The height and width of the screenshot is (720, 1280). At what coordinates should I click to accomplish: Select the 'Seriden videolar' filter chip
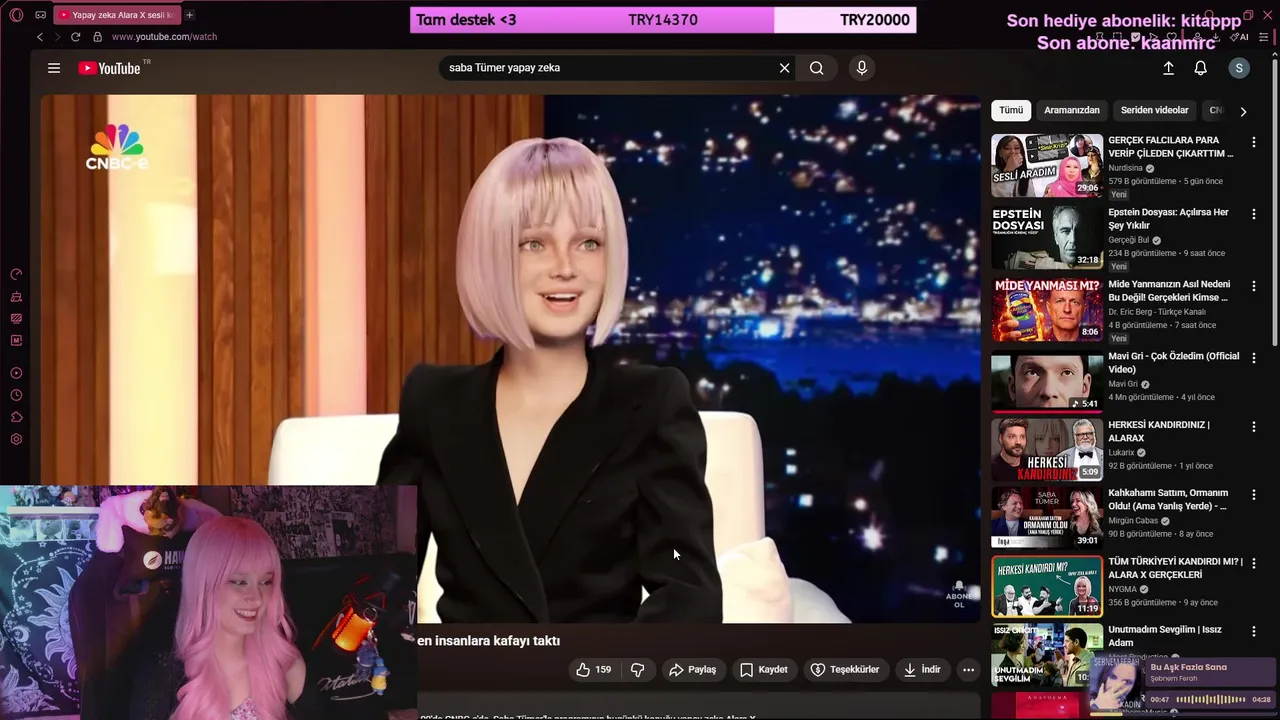[x=1155, y=110]
